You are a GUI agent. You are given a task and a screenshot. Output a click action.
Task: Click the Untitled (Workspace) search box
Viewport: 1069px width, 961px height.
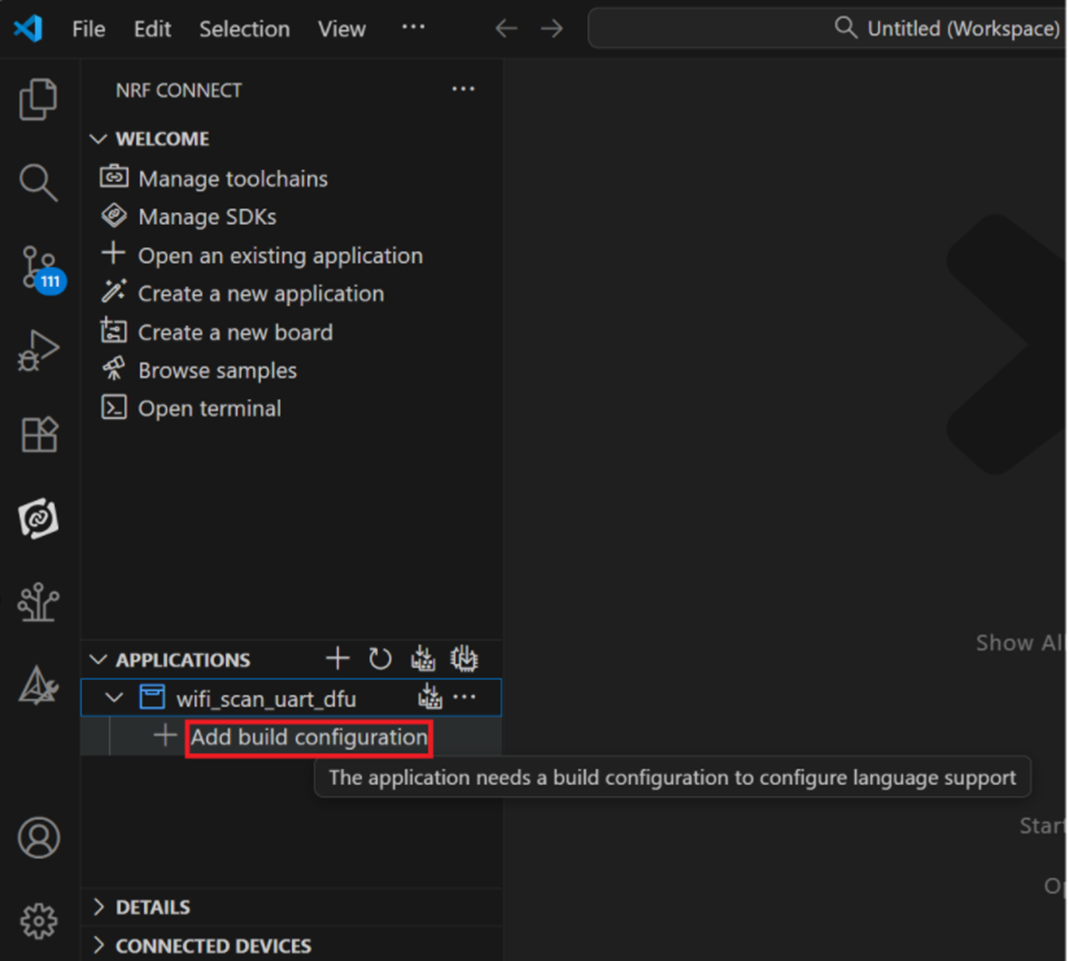[x=830, y=28]
